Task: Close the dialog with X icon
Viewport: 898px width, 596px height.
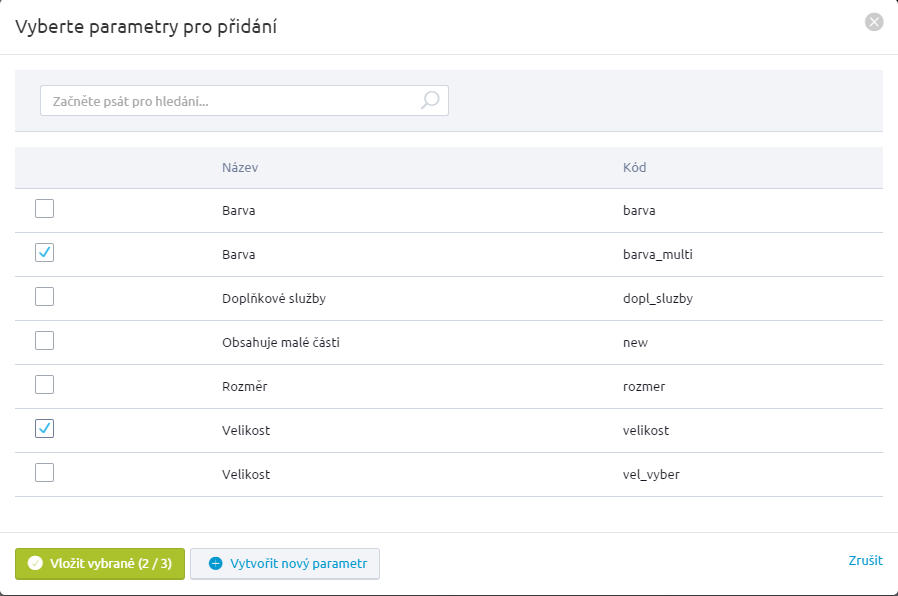Action: [x=874, y=22]
